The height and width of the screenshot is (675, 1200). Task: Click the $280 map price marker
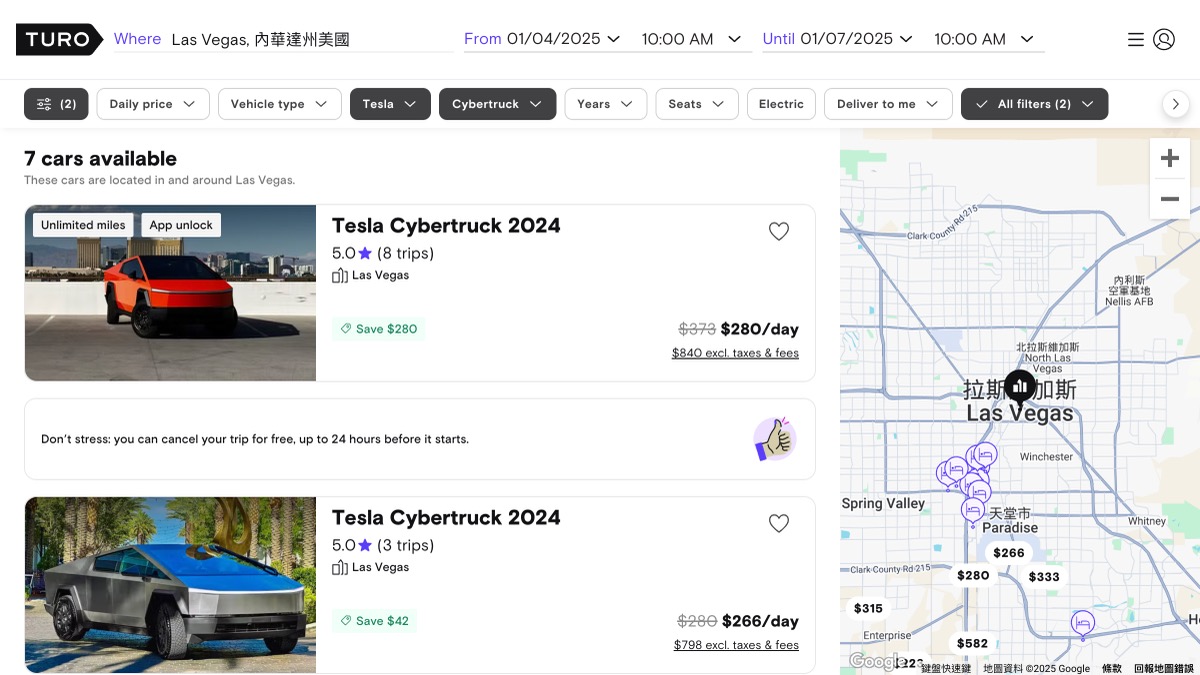[973, 575]
